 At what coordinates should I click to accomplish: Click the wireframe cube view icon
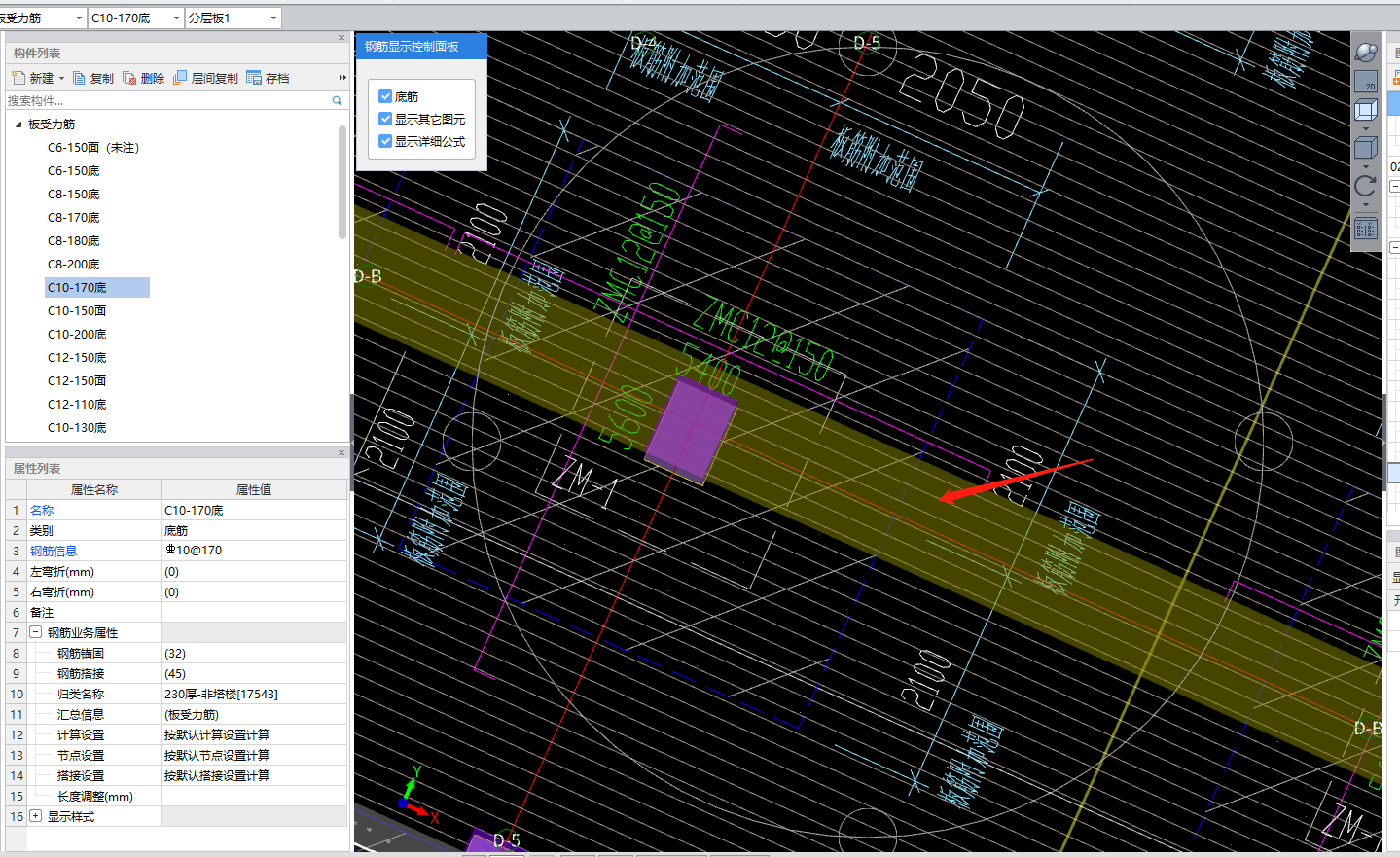(x=1366, y=110)
